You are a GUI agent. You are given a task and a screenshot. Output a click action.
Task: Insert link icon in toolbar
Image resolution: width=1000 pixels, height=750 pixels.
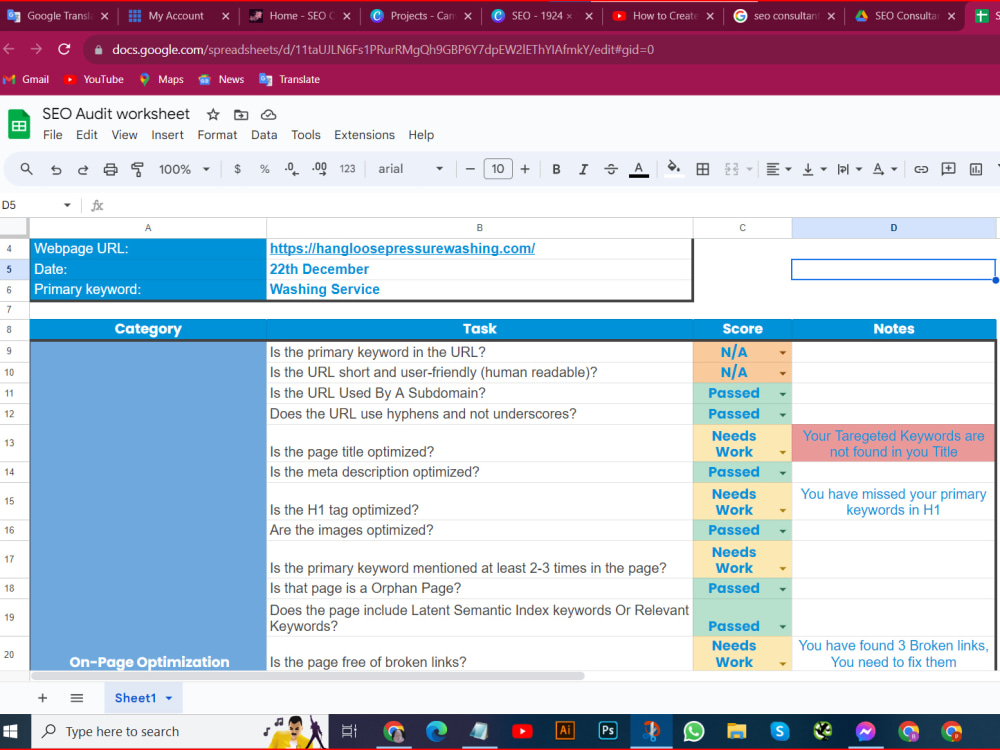click(x=921, y=169)
